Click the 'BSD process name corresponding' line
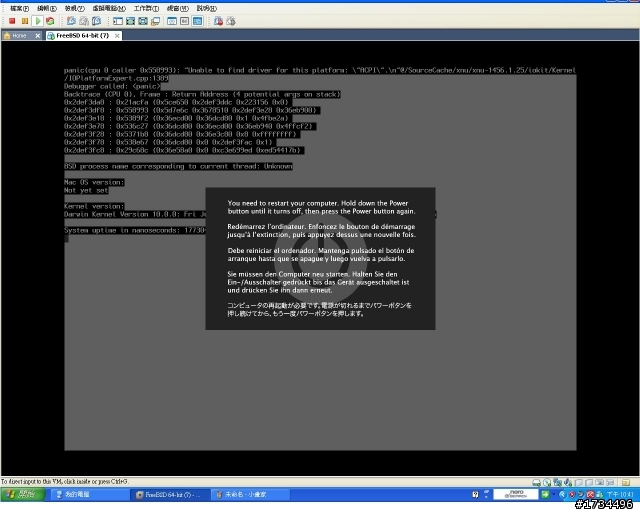This screenshot has height=512, width=640. (x=178, y=167)
